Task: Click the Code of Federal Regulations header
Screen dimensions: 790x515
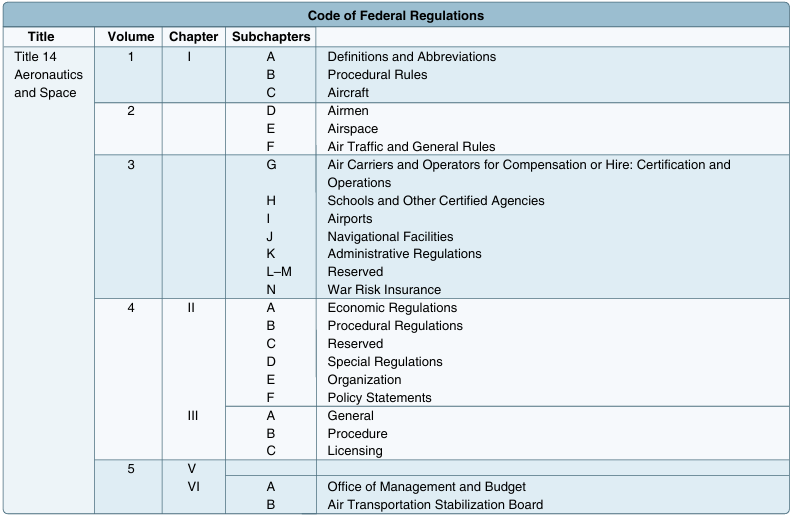Action: coord(396,16)
